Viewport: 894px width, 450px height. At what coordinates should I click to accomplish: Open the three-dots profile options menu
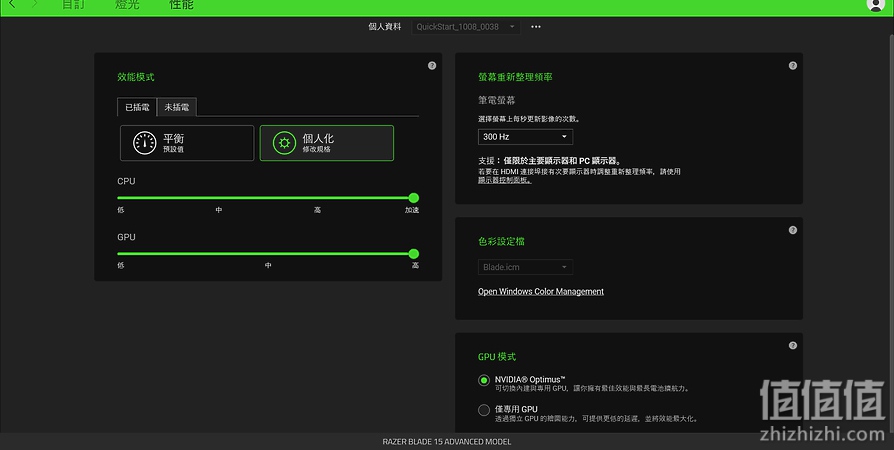[x=536, y=27]
